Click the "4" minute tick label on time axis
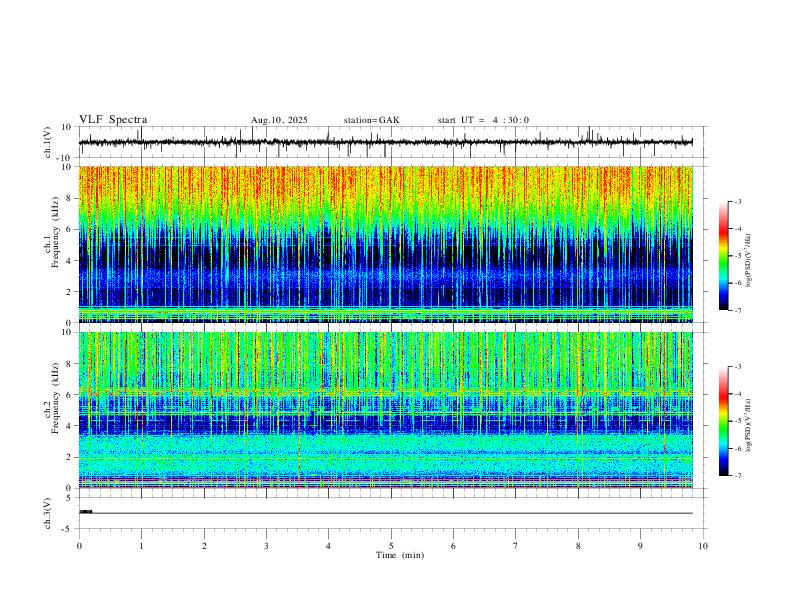Image resolution: width=792 pixels, height=612 pixels. 329,546
